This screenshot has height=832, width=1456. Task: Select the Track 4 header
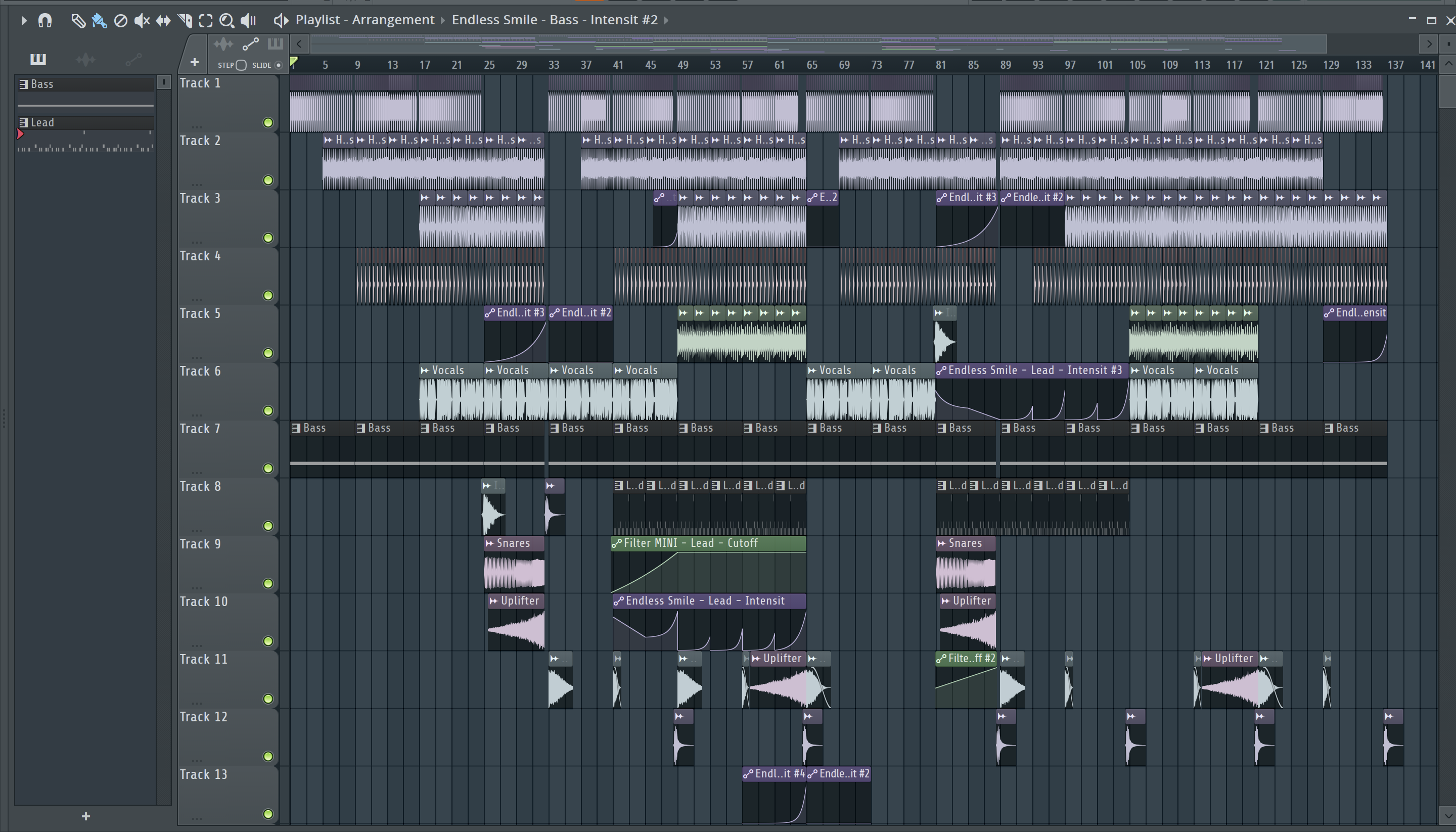pos(227,276)
